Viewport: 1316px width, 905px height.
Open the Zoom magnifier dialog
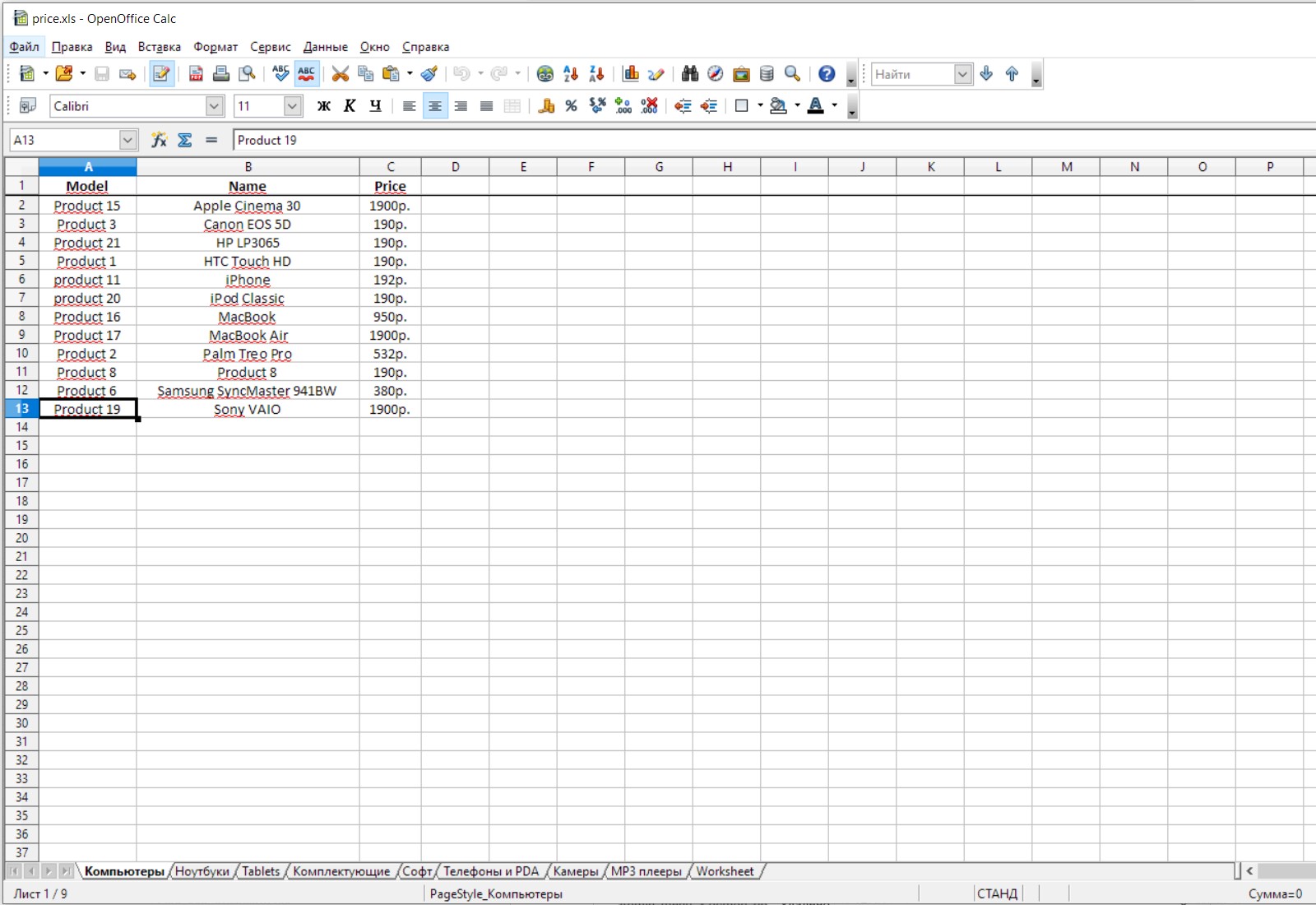click(792, 74)
